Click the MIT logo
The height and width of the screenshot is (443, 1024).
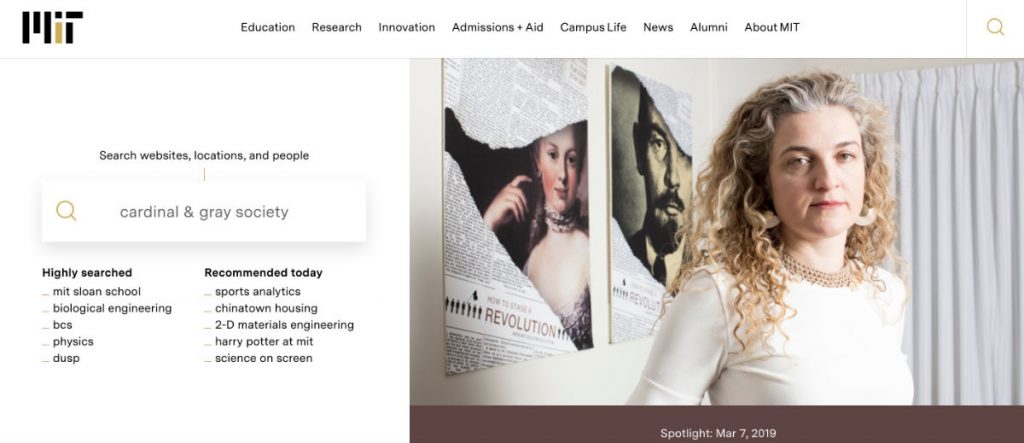pyautogui.click(x=52, y=28)
